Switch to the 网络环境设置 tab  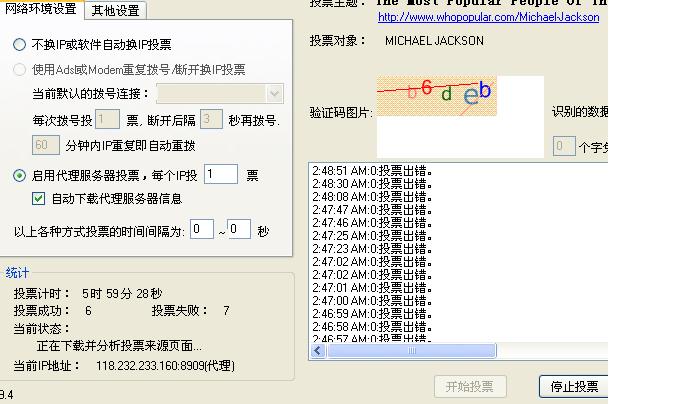[x=40, y=10]
